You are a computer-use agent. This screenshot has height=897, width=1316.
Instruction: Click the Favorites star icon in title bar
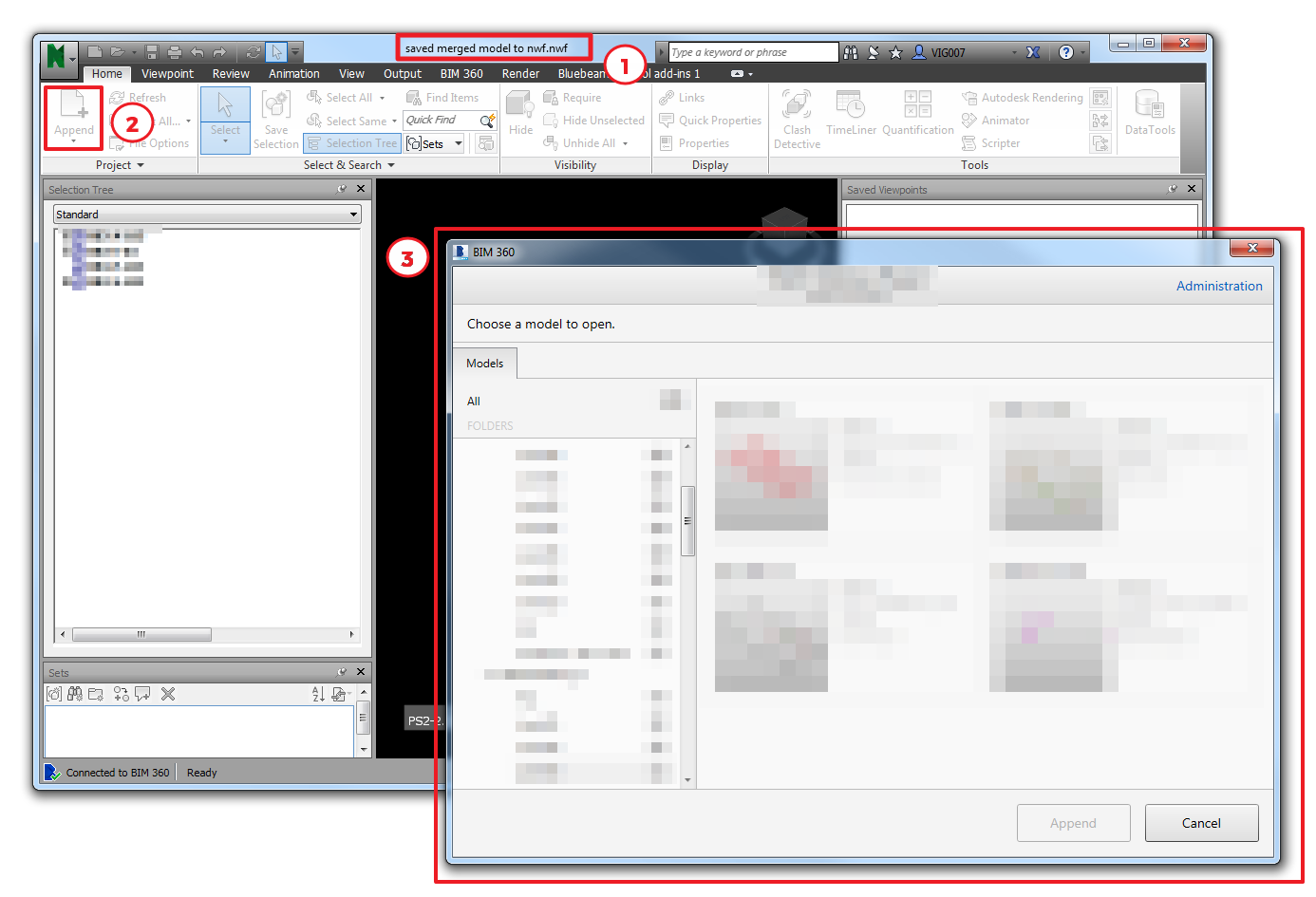click(x=895, y=52)
